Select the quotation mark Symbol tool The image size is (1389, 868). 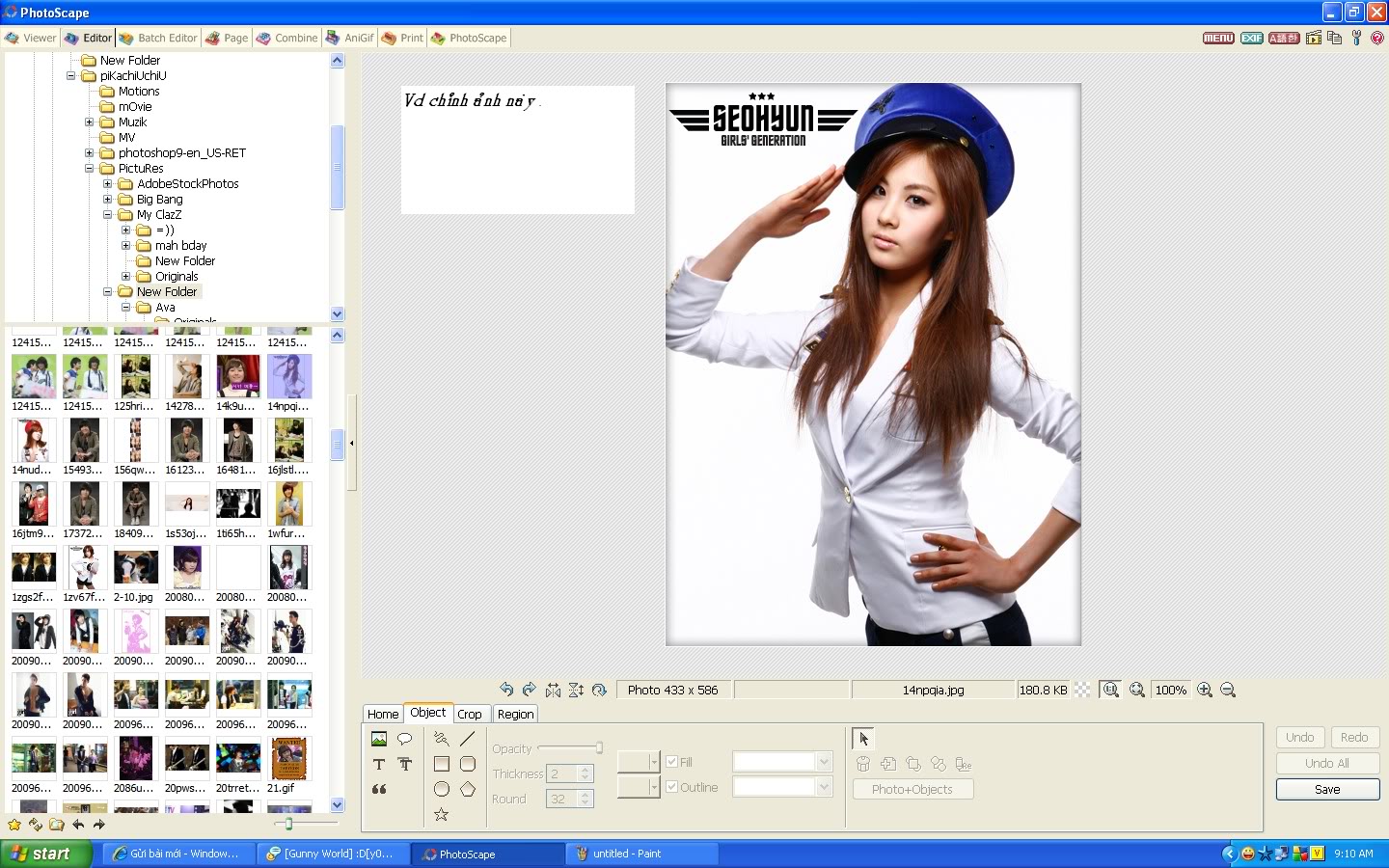pyautogui.click(x=379, y=789)
